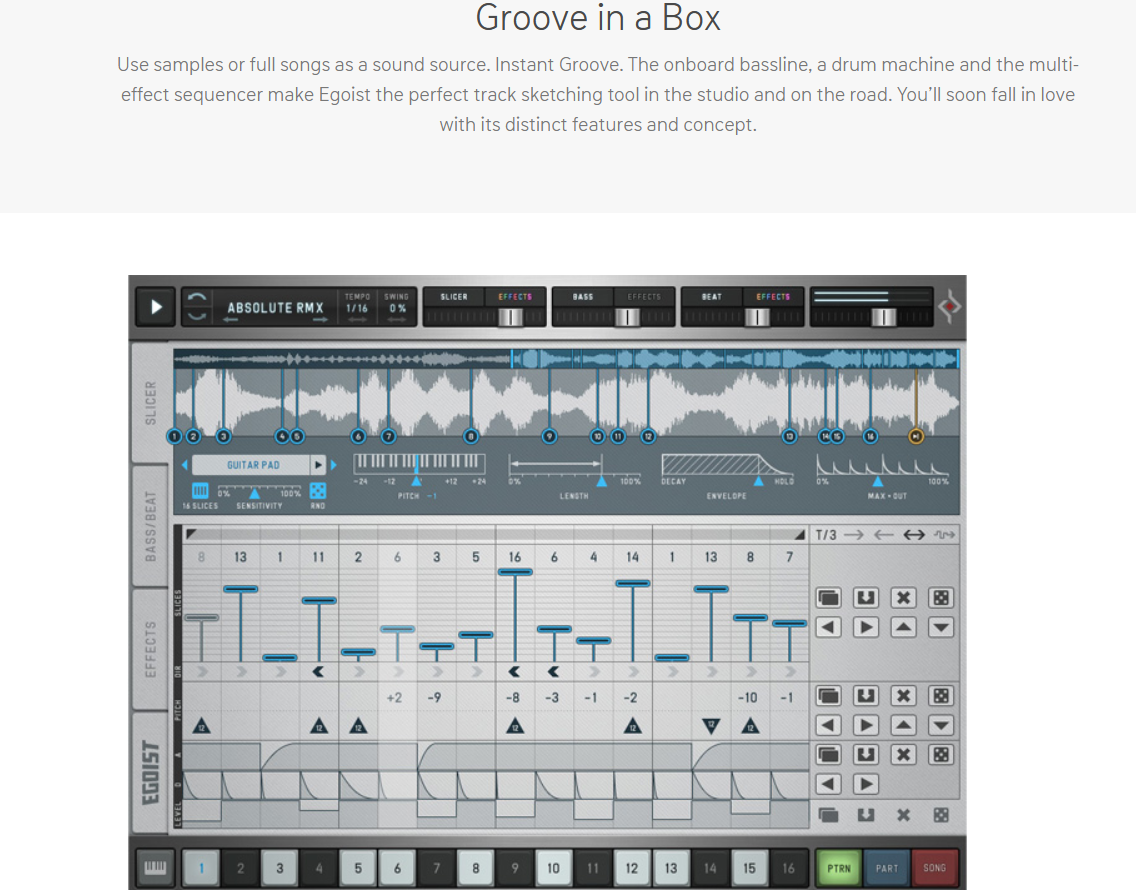Select the forward arrow play direction
The height and width of the screenshot is (890, 1136).
tap(855, 535)
